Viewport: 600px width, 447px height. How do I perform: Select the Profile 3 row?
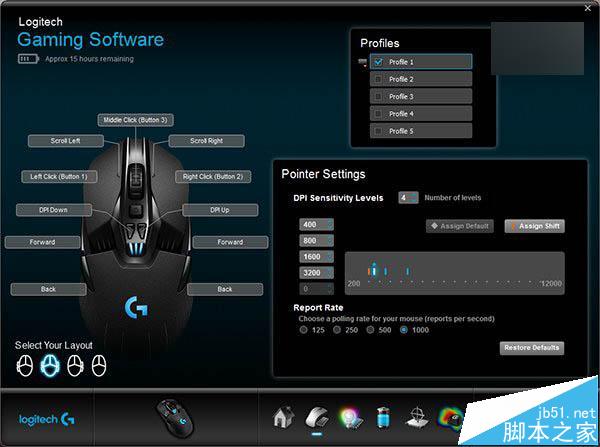pos(421,96)
